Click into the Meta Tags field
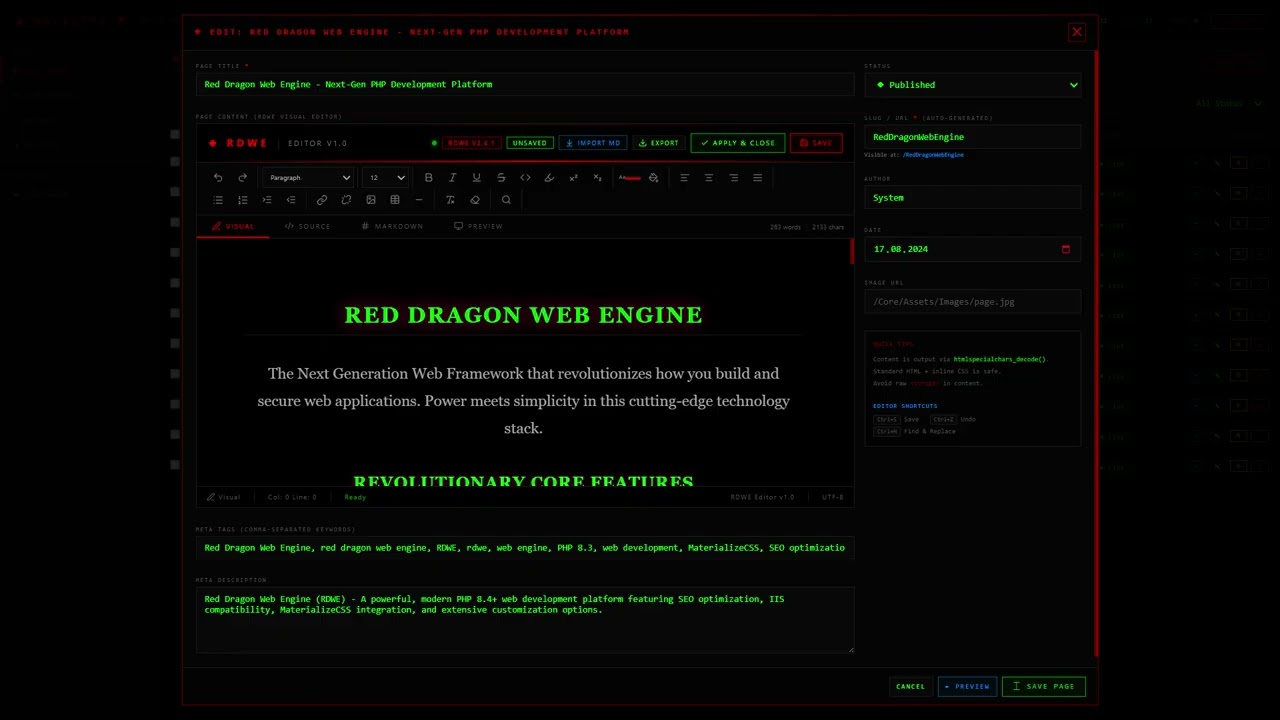Viewport: 1280px width, 720px height. point(525,548)
